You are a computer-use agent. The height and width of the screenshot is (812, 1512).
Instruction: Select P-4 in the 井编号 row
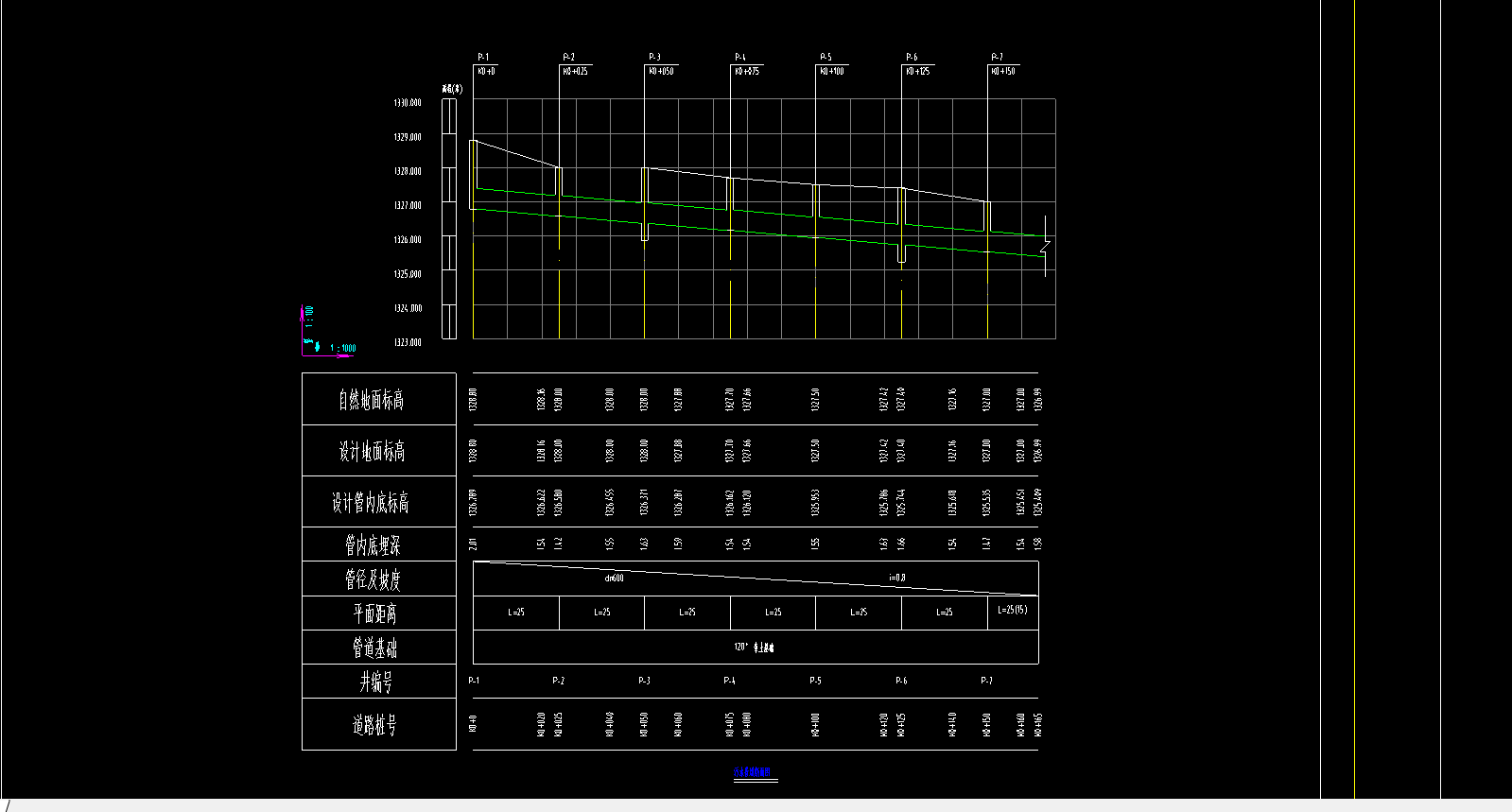[729, 681]
